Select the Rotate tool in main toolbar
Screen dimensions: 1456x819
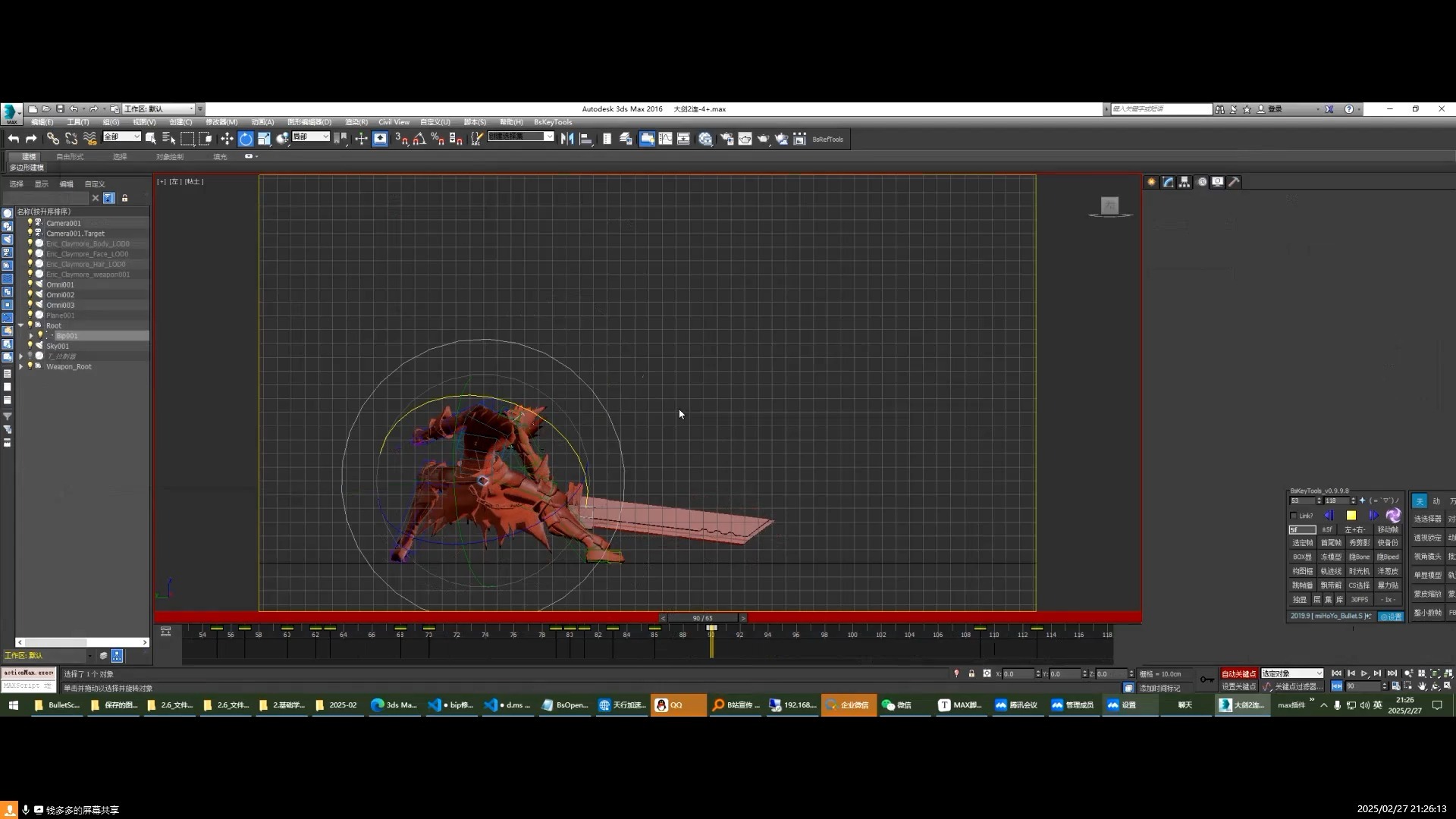click(x=246, y=139)
